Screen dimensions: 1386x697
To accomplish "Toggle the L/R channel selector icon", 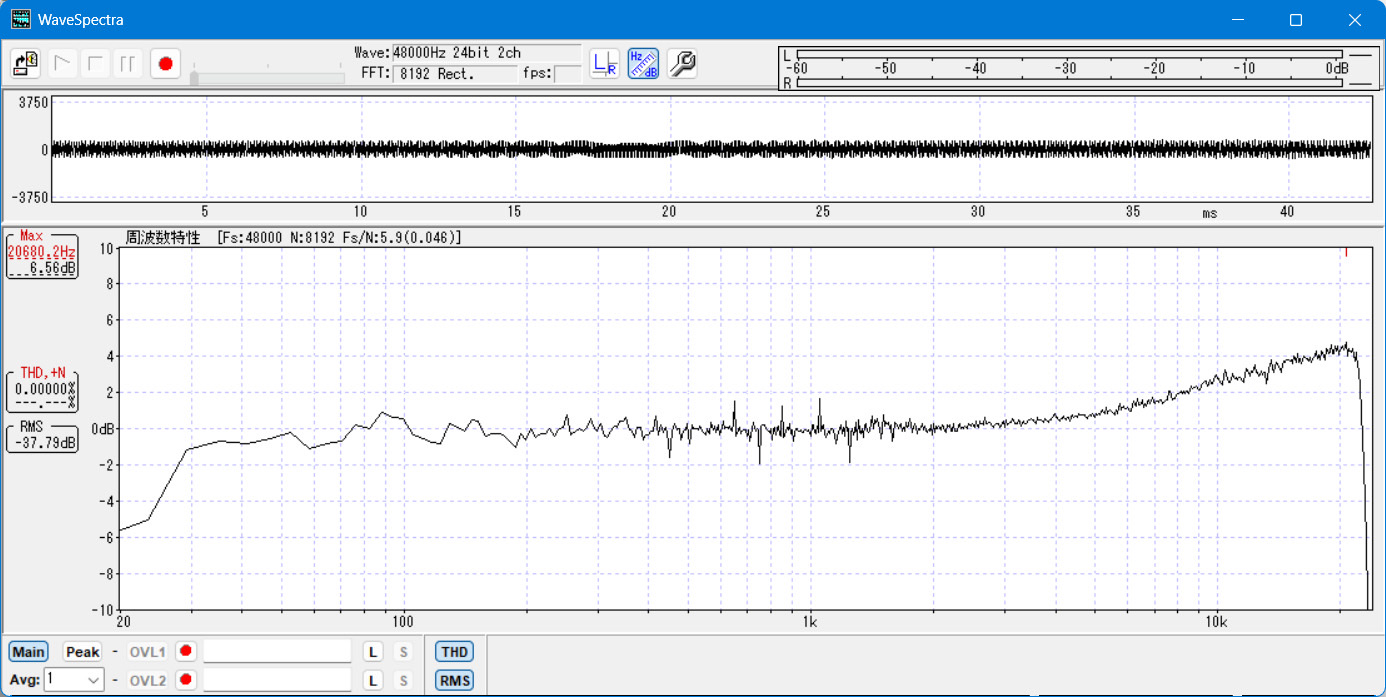I will (x=604, y=64).
